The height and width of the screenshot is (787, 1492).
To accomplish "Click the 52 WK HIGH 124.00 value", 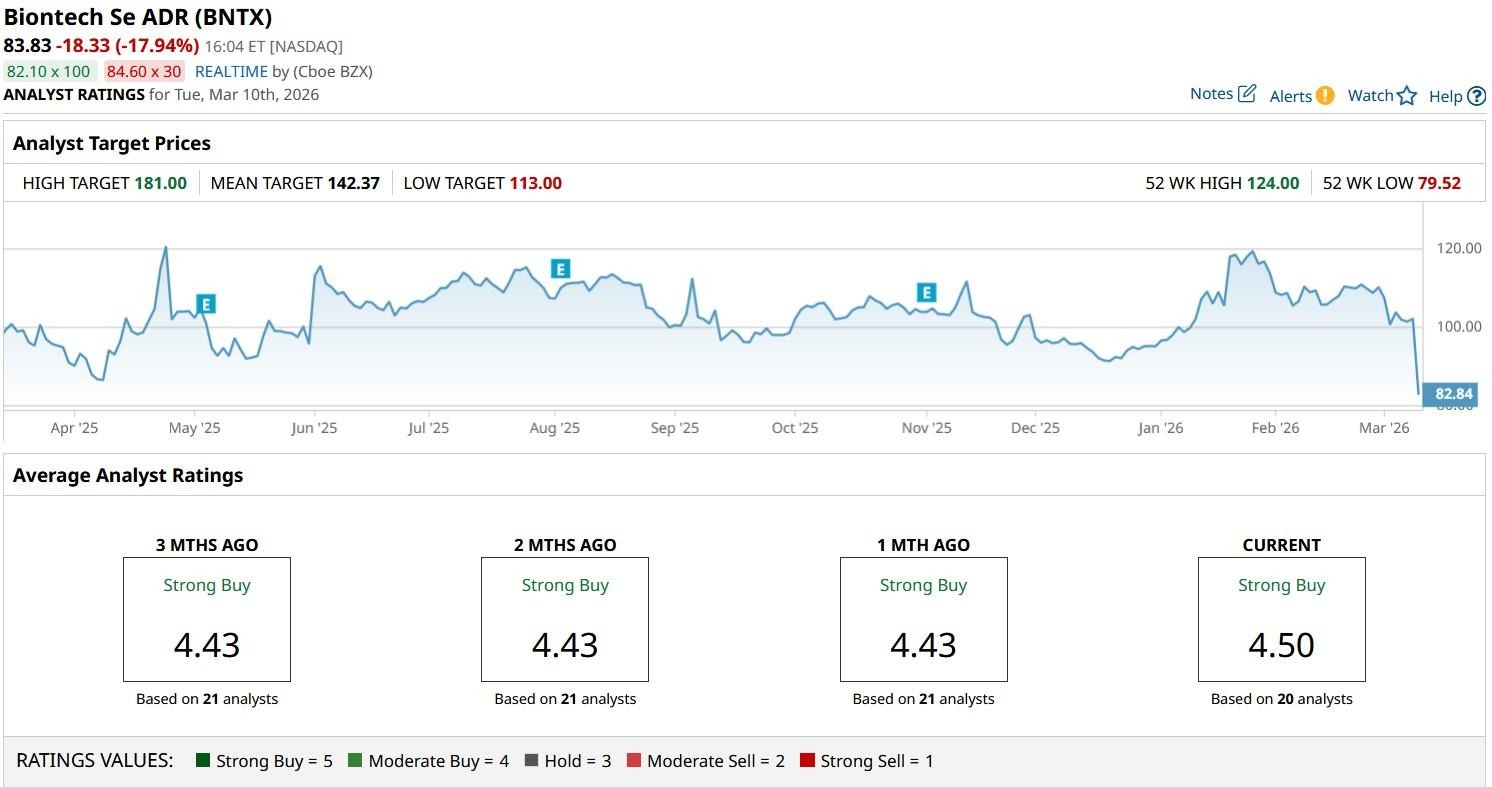I will click(1273, 183).
